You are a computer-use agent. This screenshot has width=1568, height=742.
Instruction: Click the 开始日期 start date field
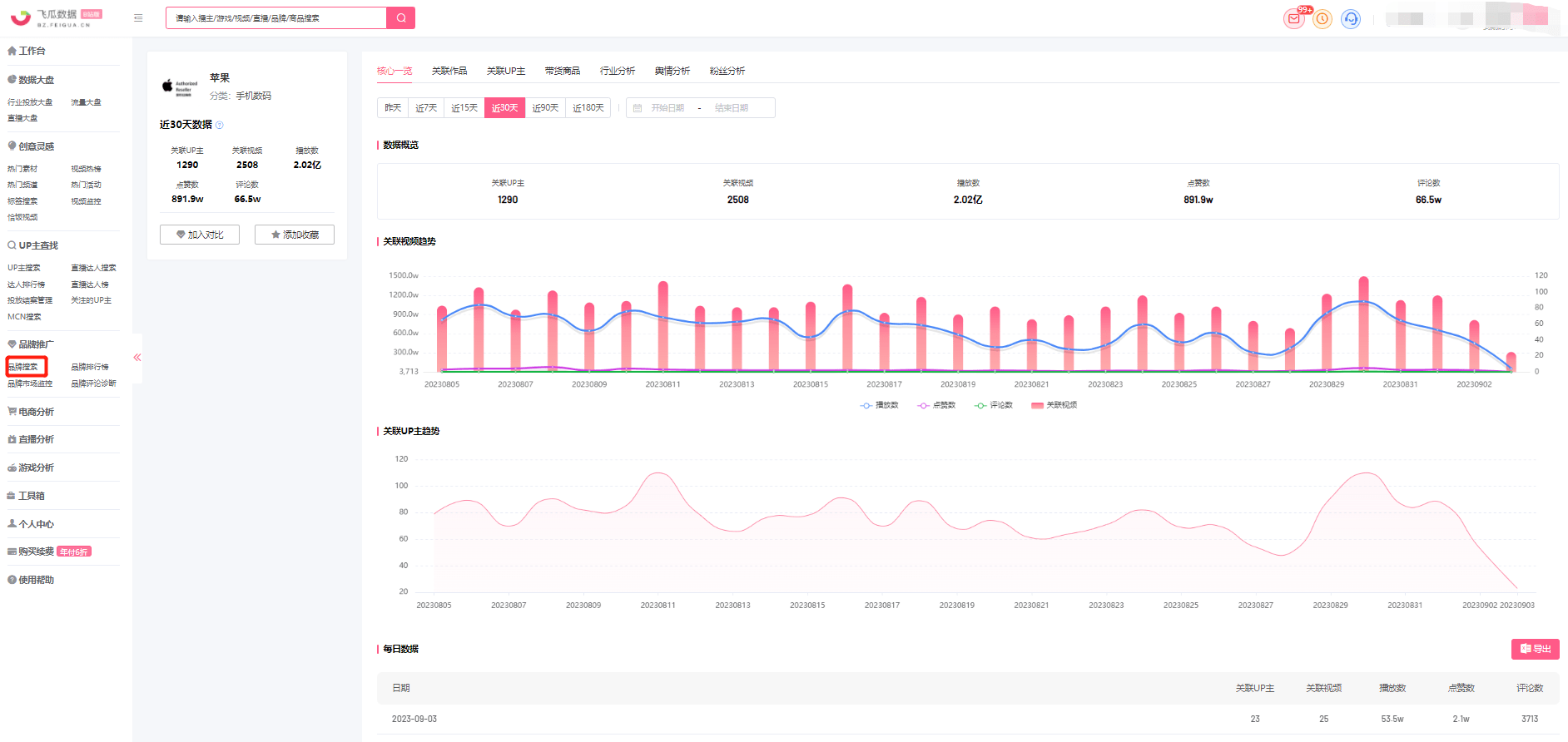click(667, 108)
